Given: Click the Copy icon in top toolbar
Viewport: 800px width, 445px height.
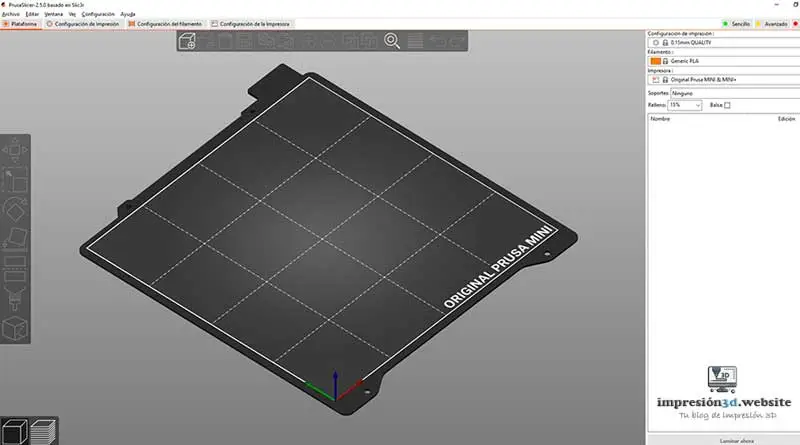Looking at the screenshot, I should tap(266, 41).
